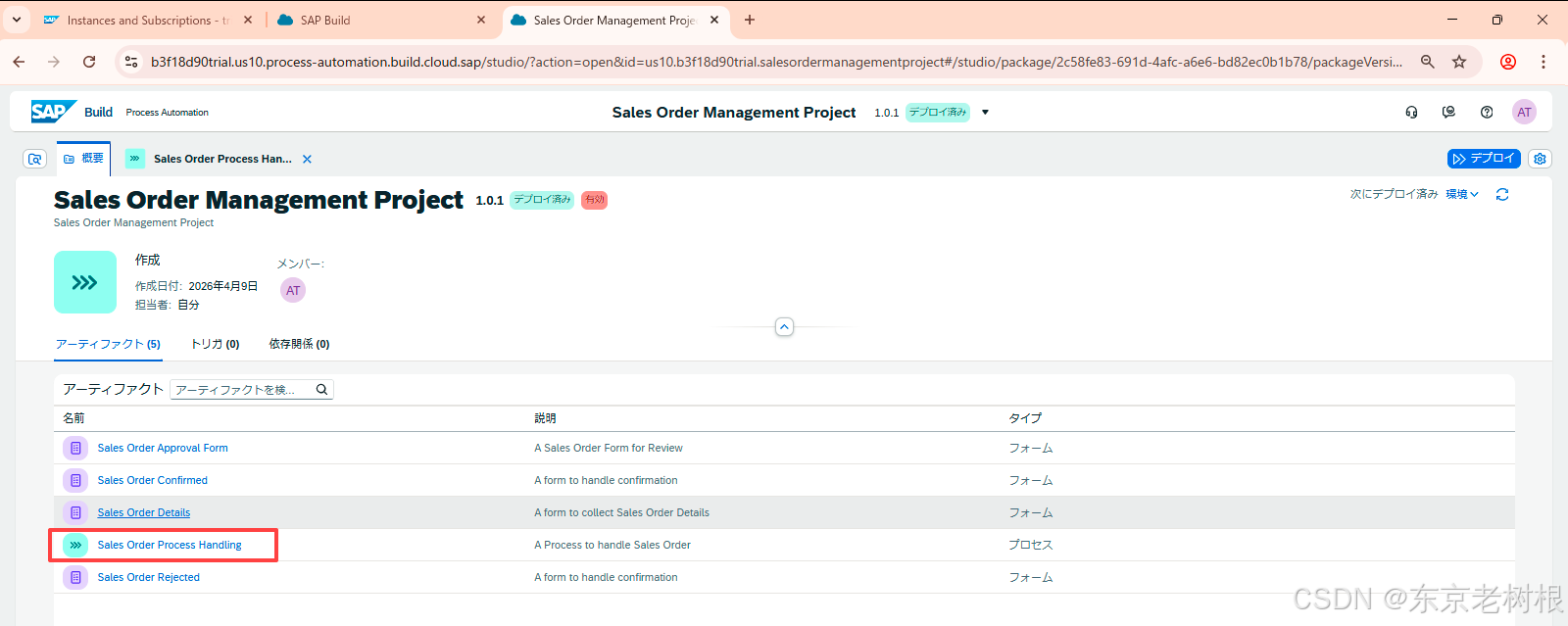Select the トリガ (0) tab
This screenshot has width=1568, height=626.
pyautogui.click(x=215, y=344)
